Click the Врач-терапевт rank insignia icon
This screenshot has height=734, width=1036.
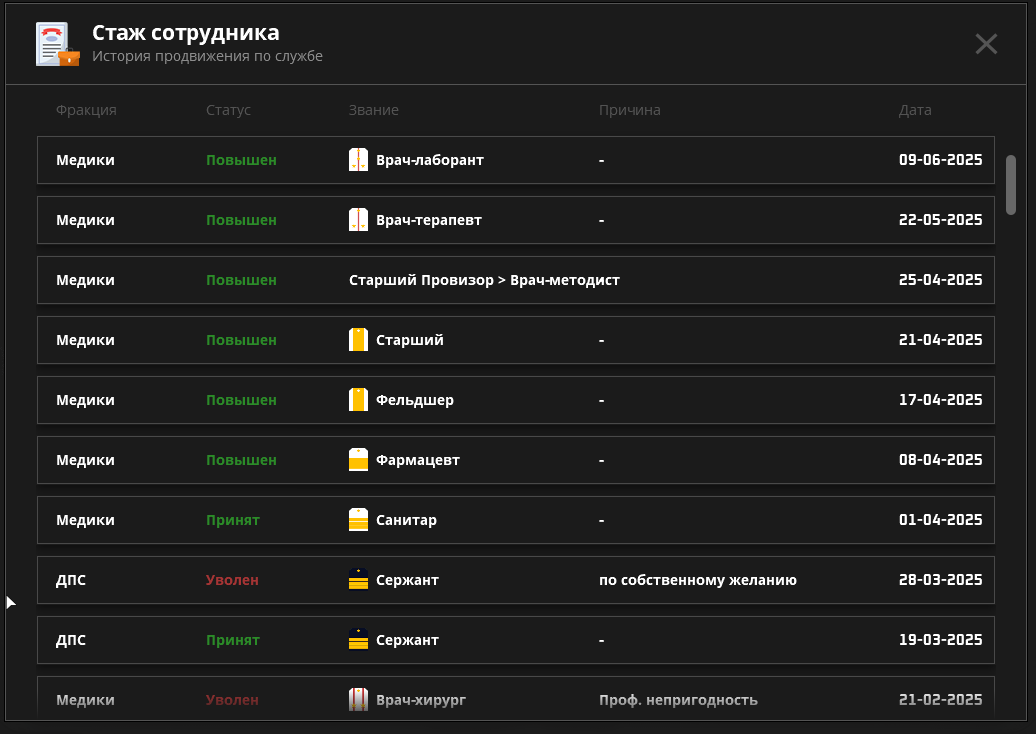click(358, 220)
